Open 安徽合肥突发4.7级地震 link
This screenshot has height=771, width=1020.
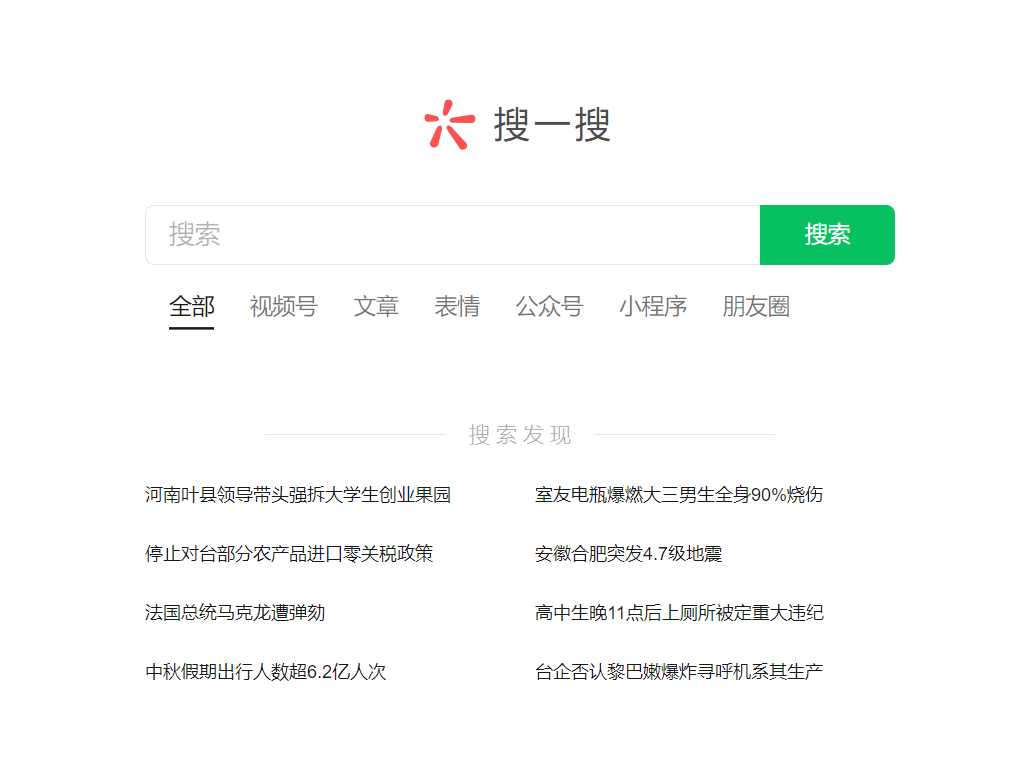[x=628, y=554]
